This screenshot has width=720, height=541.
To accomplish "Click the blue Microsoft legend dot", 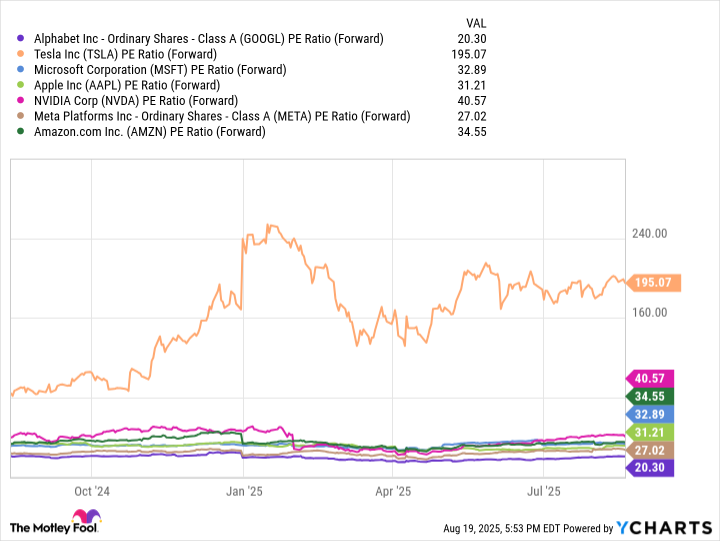I will click(x=20, y=70).
